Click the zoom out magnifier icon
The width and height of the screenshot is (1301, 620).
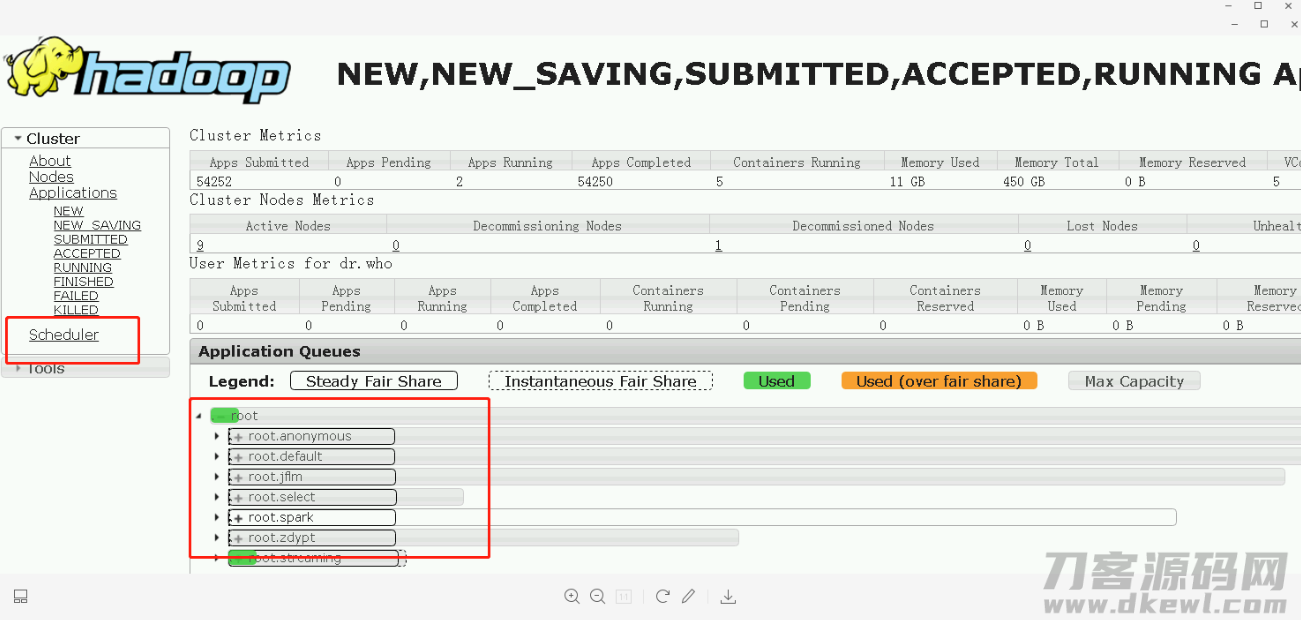coord(598,596)
